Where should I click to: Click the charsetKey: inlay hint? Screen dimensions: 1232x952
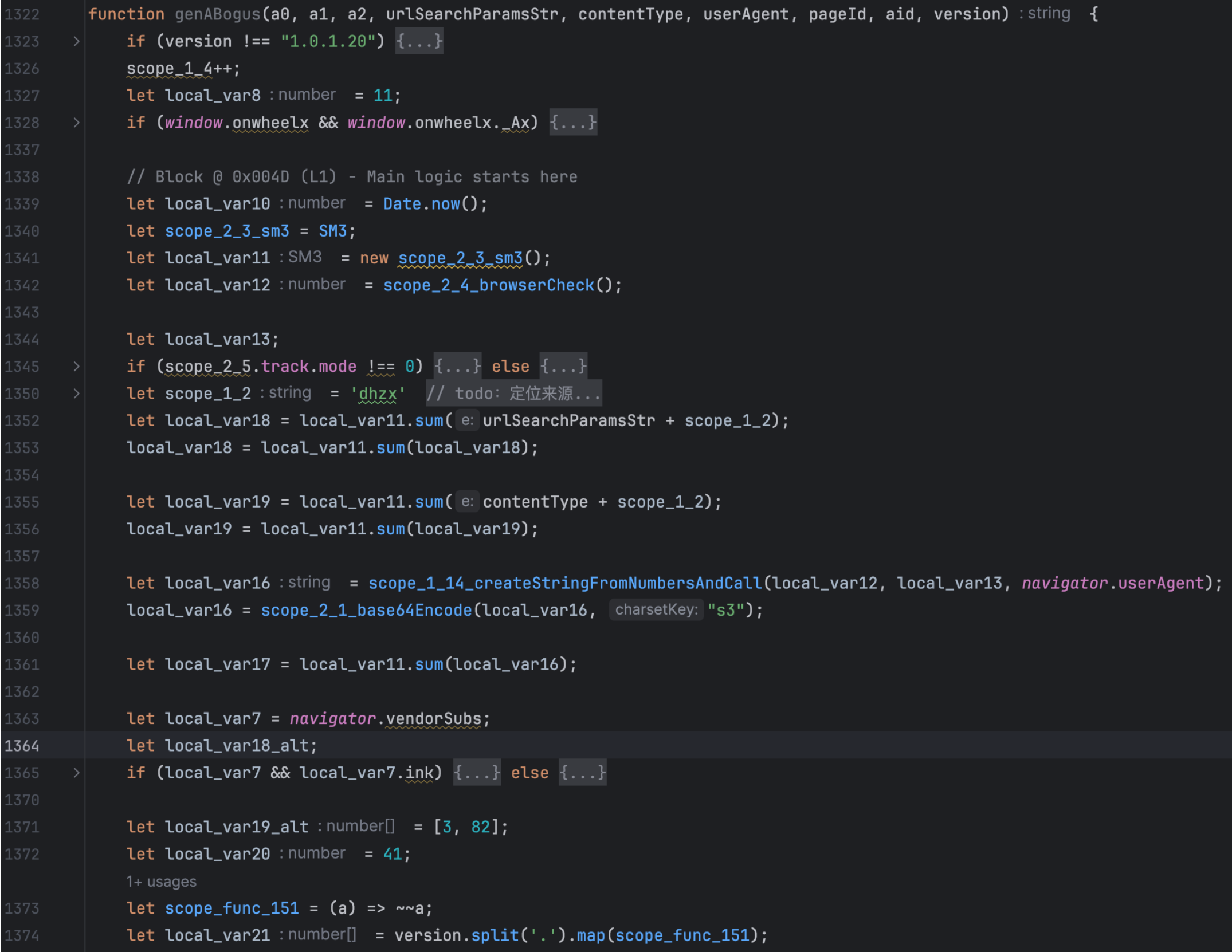pyautogui.click(x=656, y=609)
